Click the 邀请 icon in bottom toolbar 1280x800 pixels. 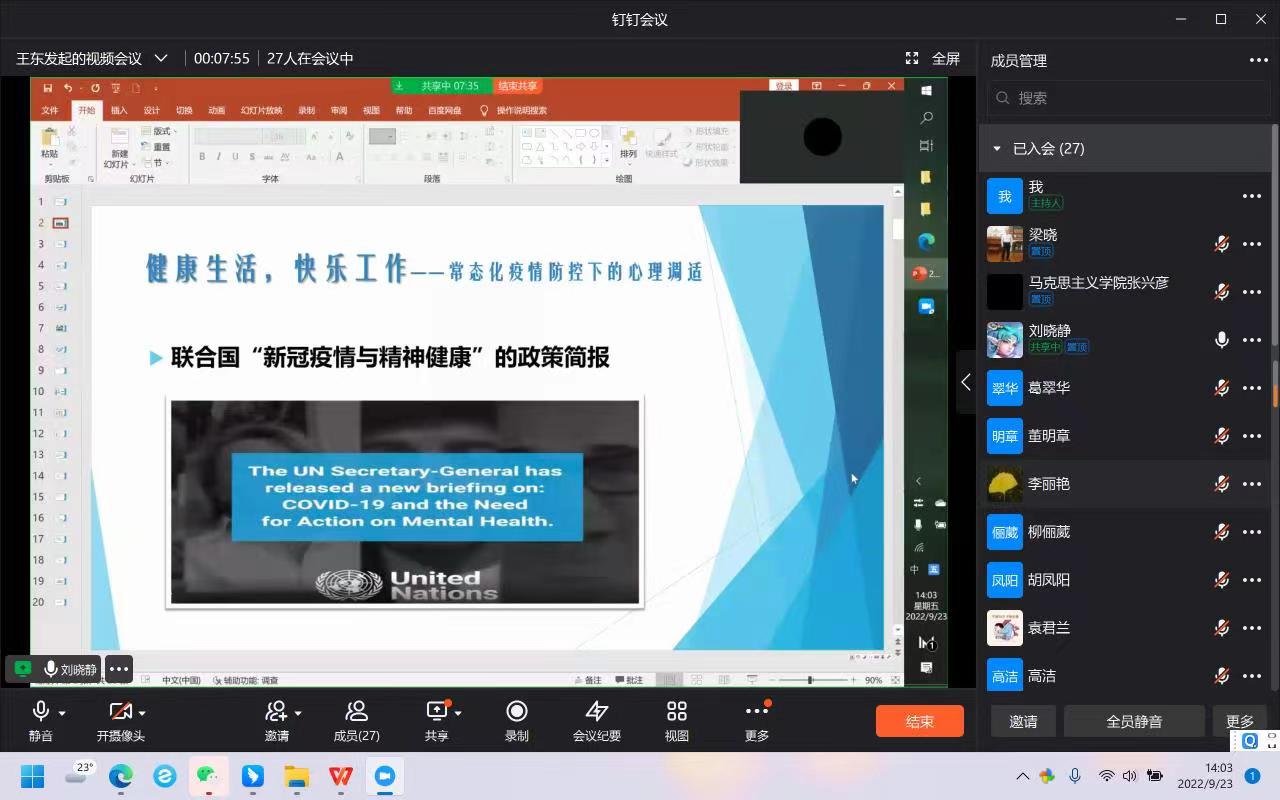pos(276,720)
